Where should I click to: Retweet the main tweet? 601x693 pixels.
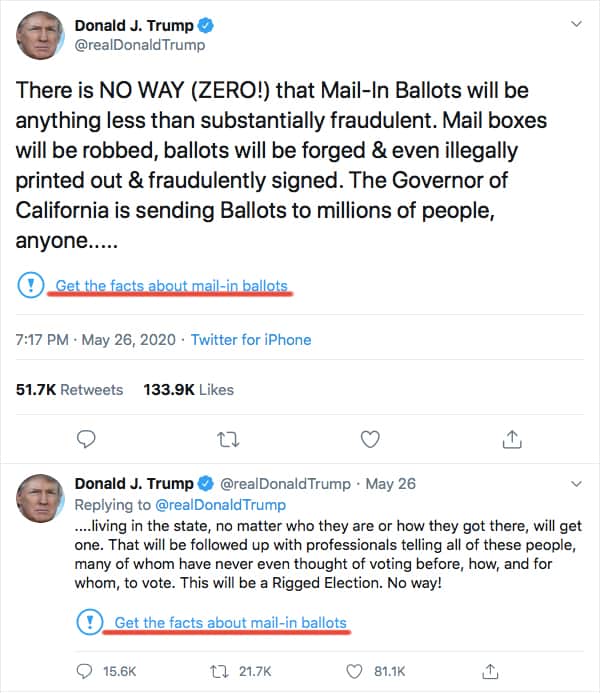click(x=229, y=438)
